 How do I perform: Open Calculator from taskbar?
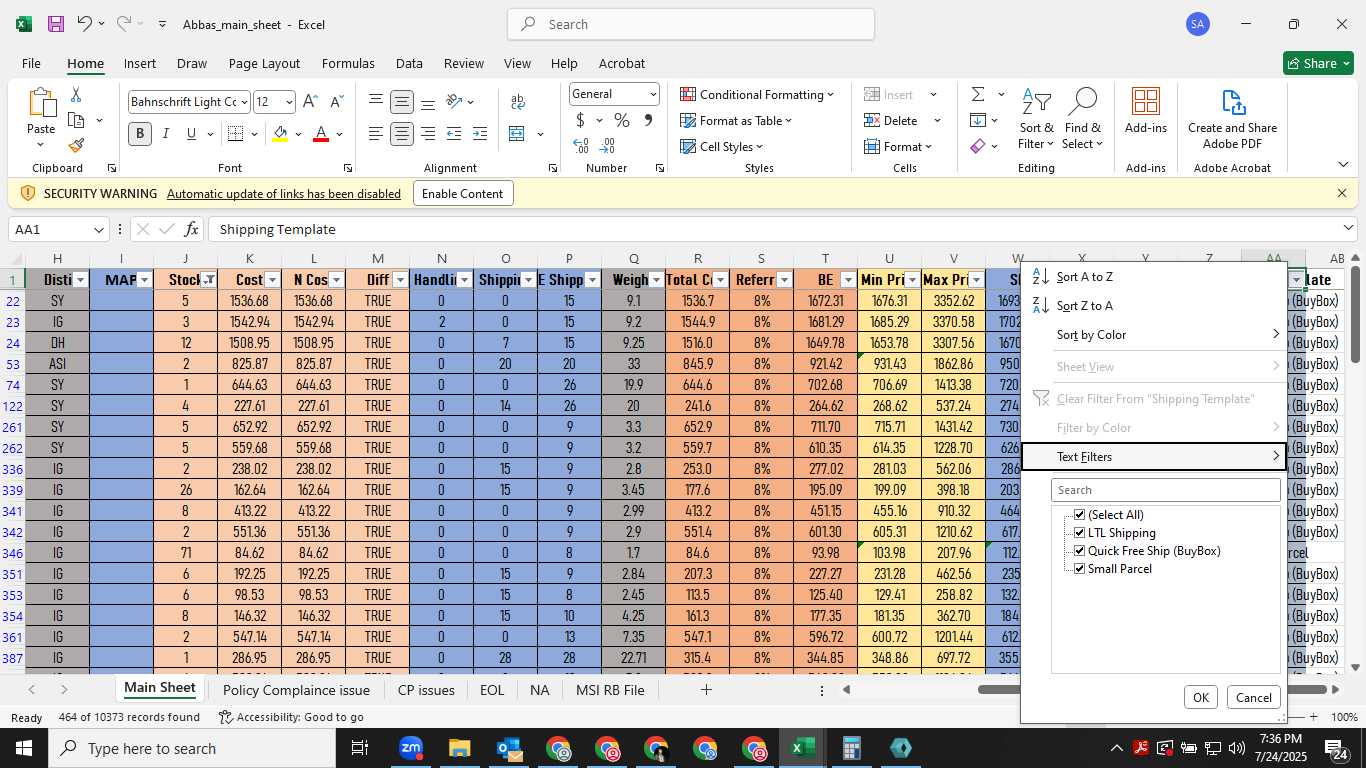point(852,748)
